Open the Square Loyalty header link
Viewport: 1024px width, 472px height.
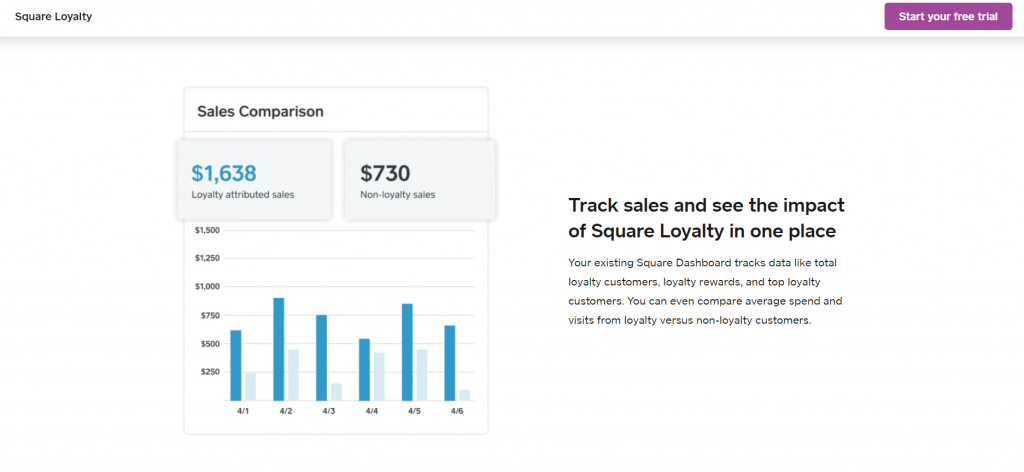tap(54, 17)
